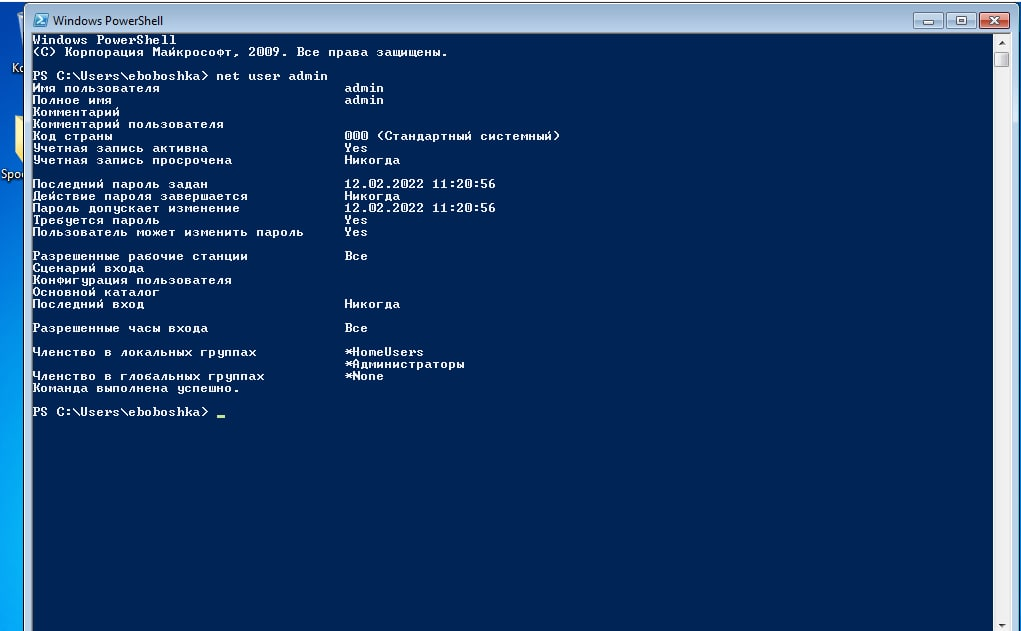Viewport: 1021px width, 631px height.
Task: Click the vertical scrollbar thumb
Action: point(1001,59)
